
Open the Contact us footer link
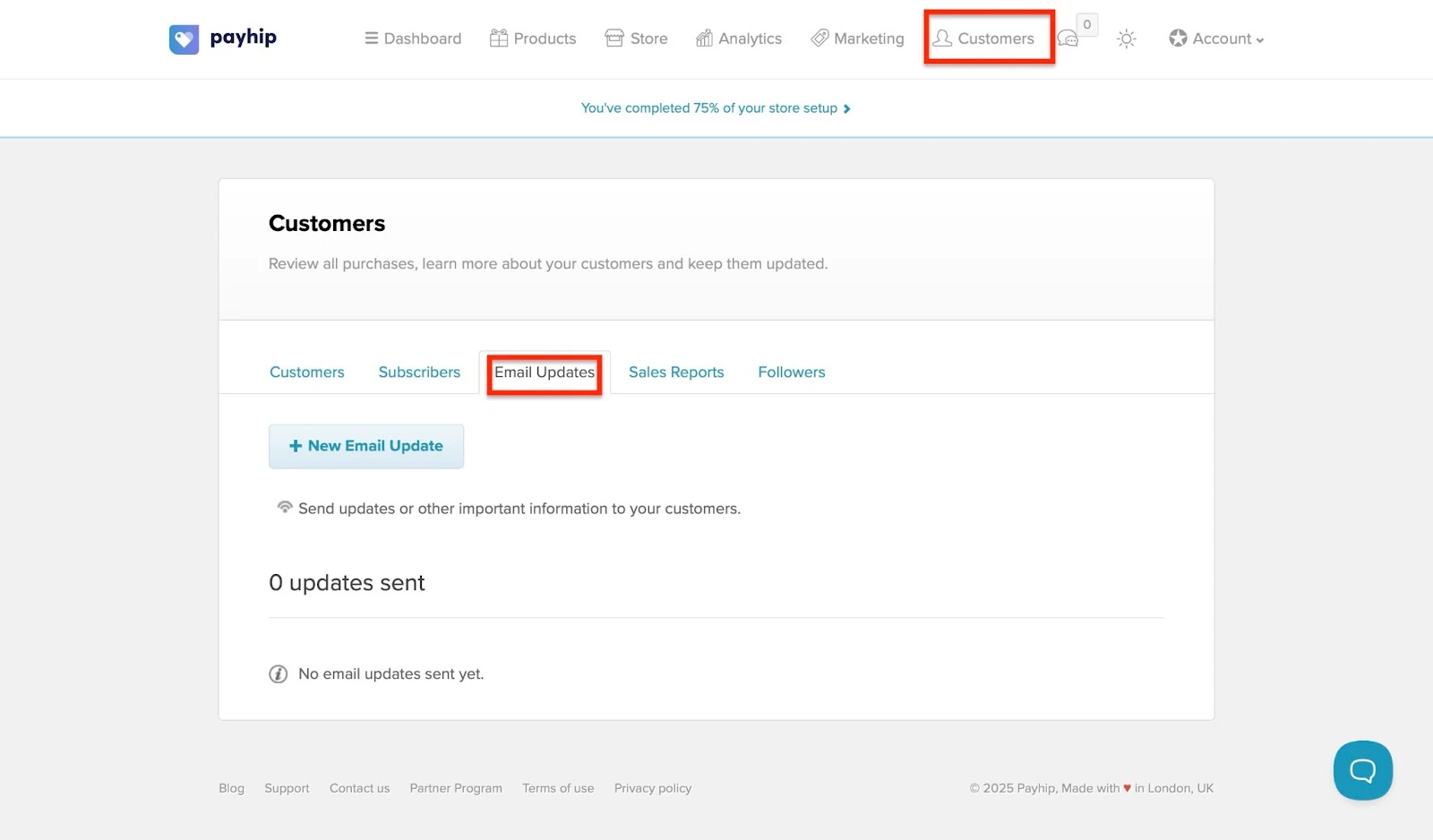pyautogui.click(x=359, y=788)
